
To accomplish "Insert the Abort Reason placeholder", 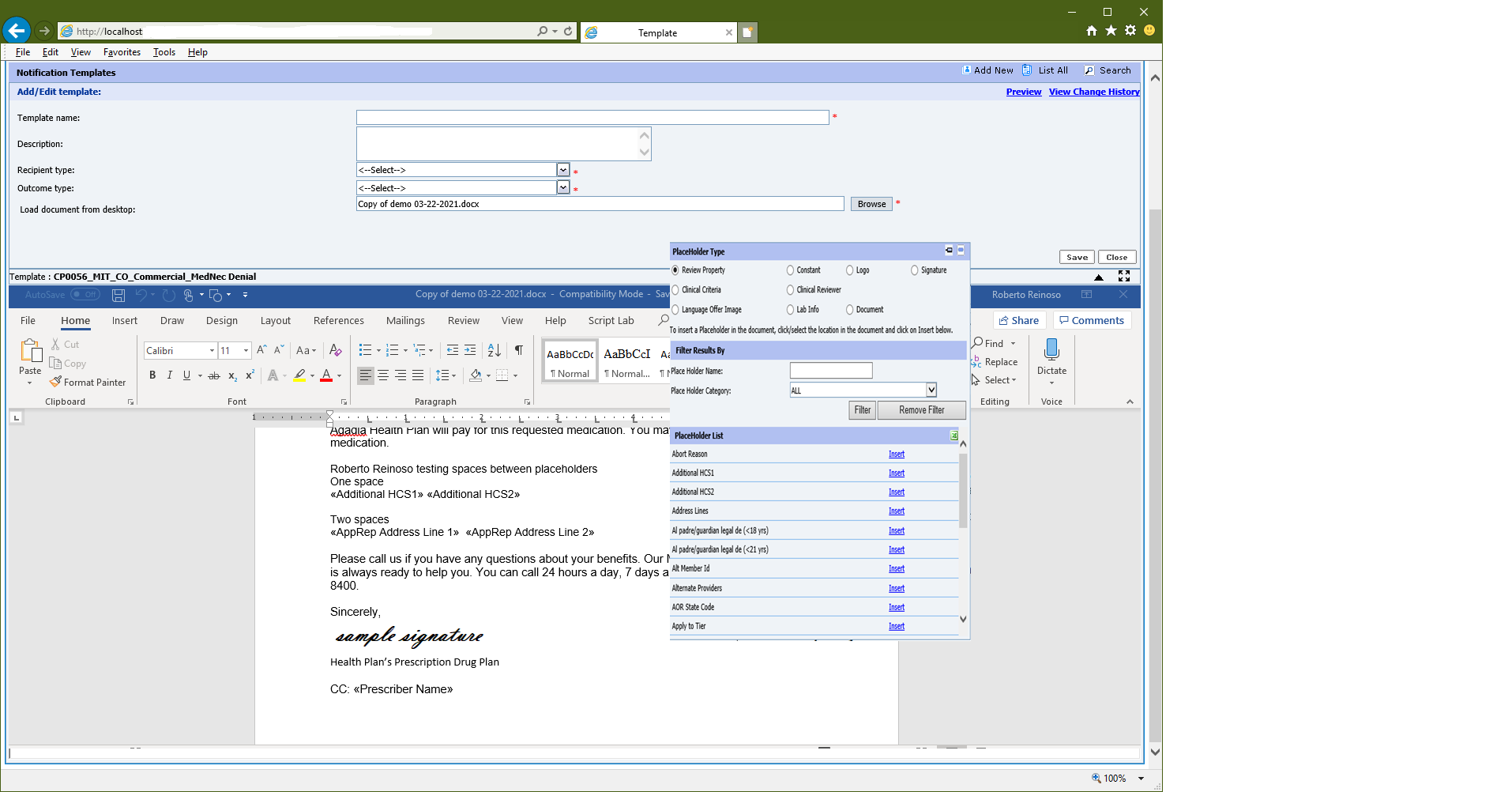I will (896, 454).
